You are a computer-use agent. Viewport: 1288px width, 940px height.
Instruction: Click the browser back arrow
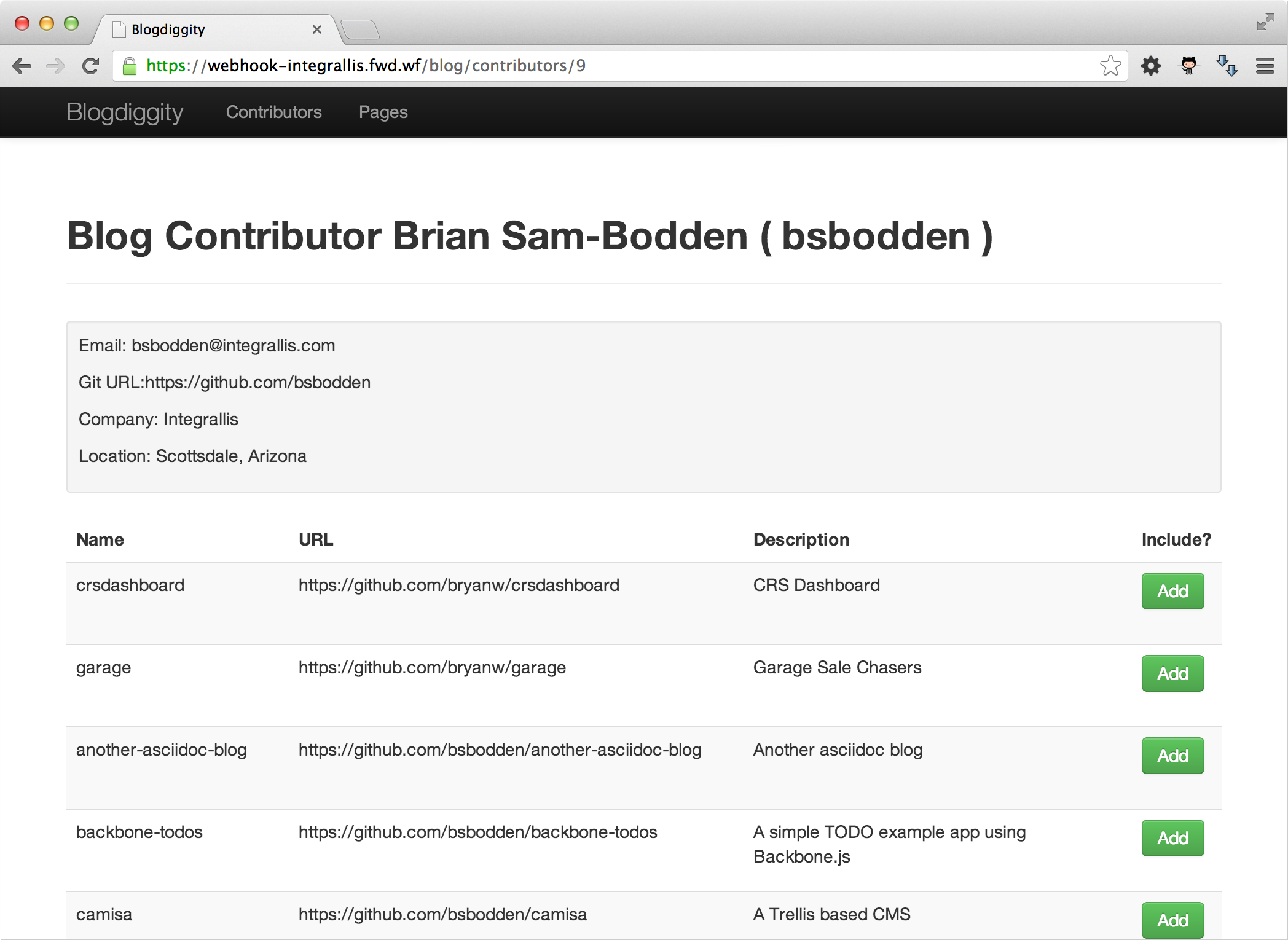(x=22, y=66)
